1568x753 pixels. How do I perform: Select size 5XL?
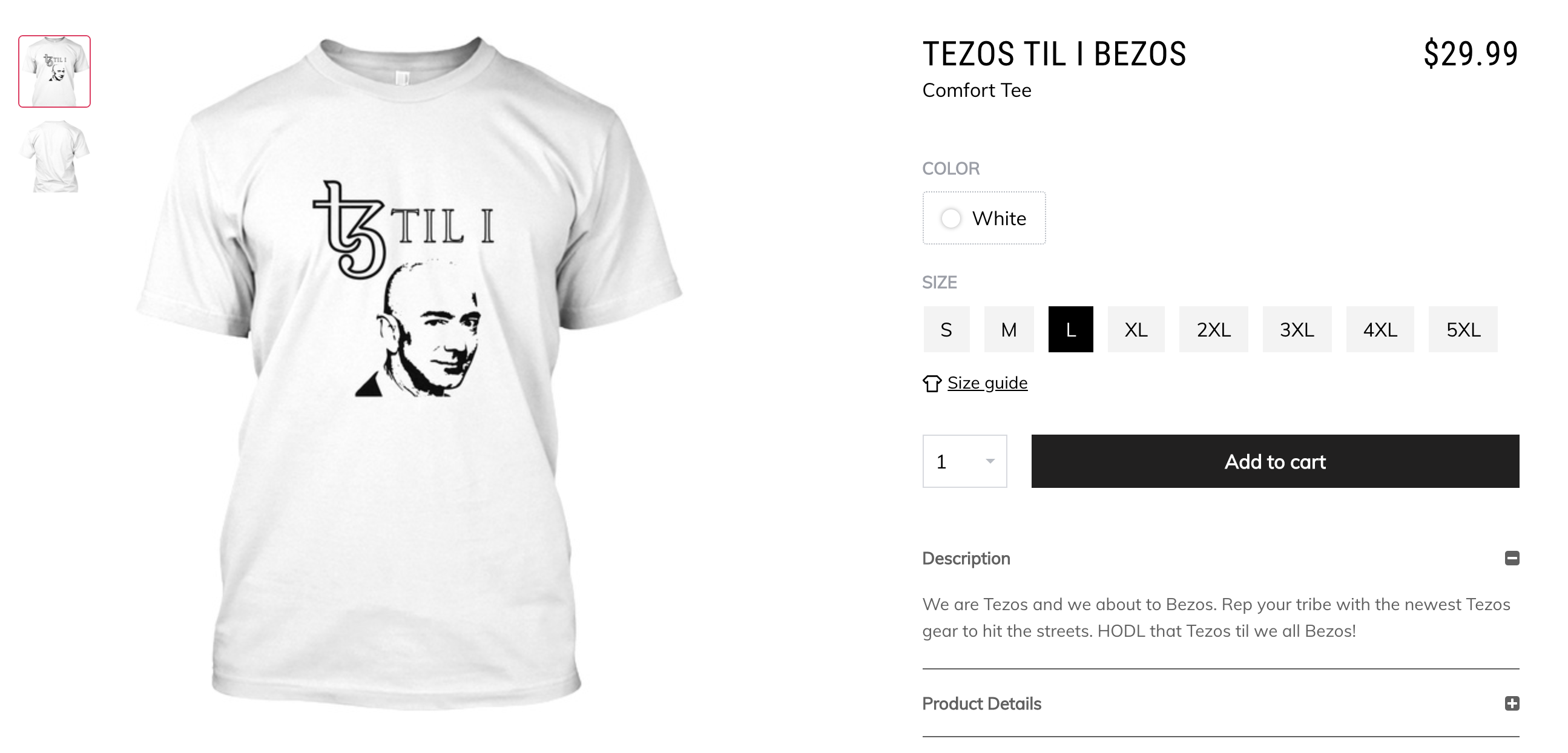1463,329
